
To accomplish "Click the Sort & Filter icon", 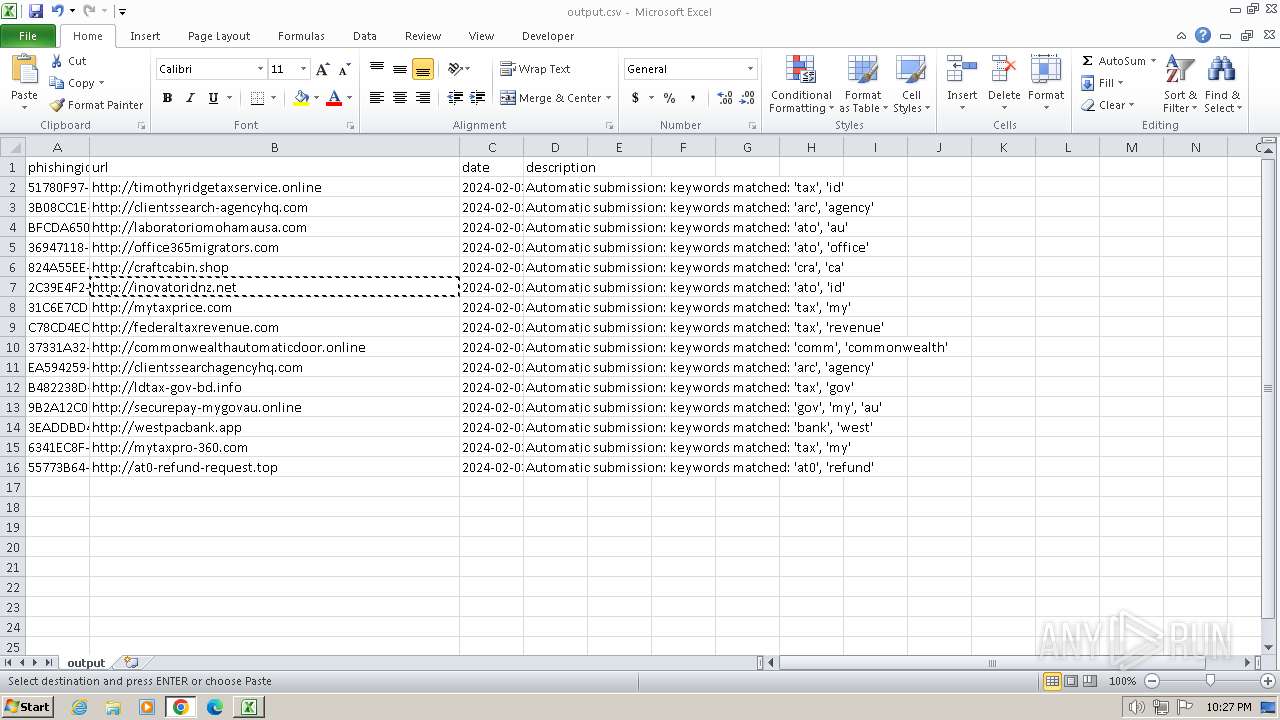I will 1180,70.
